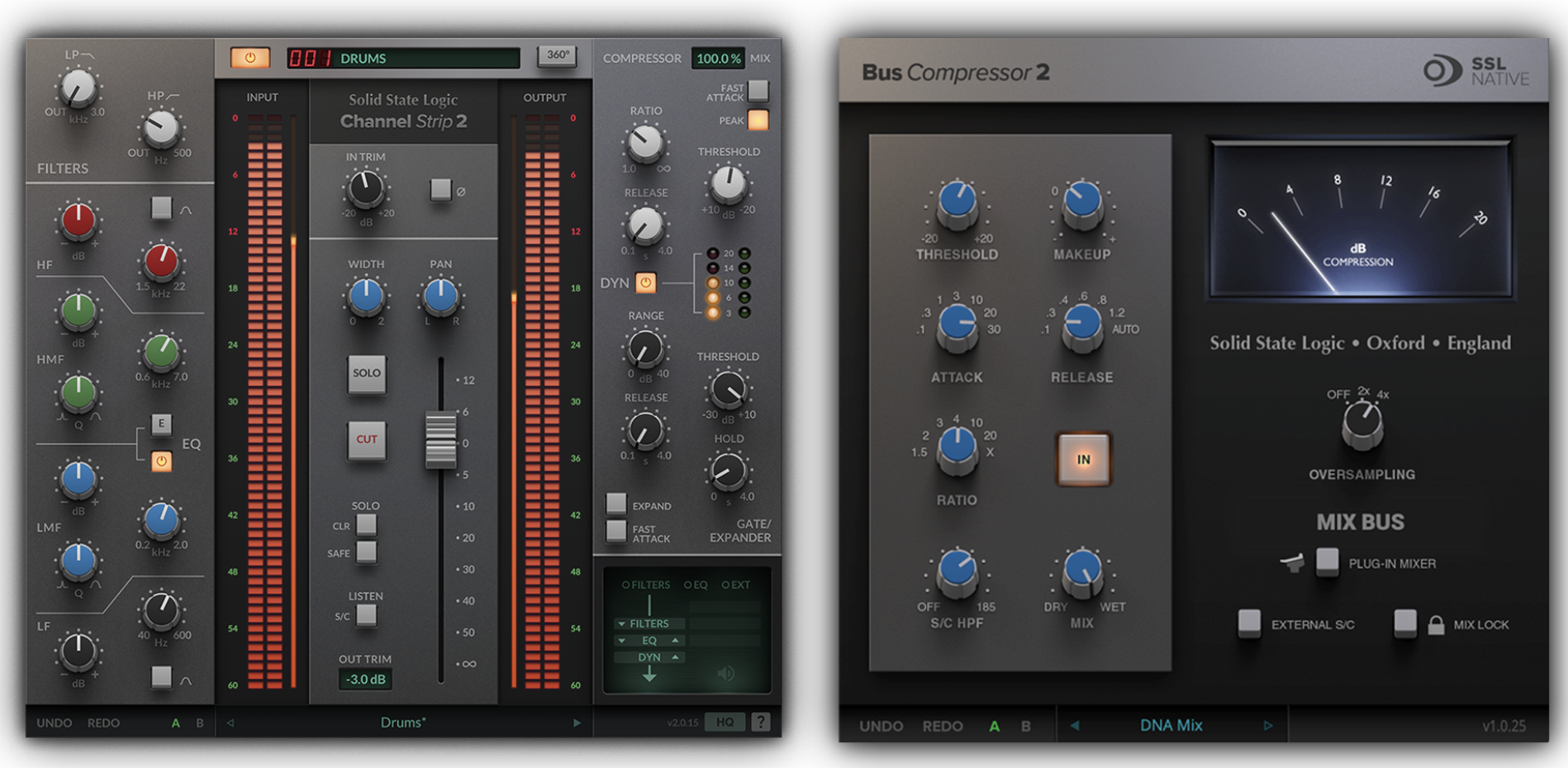
Task: Open the Drums* preset name menu
Action: (x=403, y=723)
